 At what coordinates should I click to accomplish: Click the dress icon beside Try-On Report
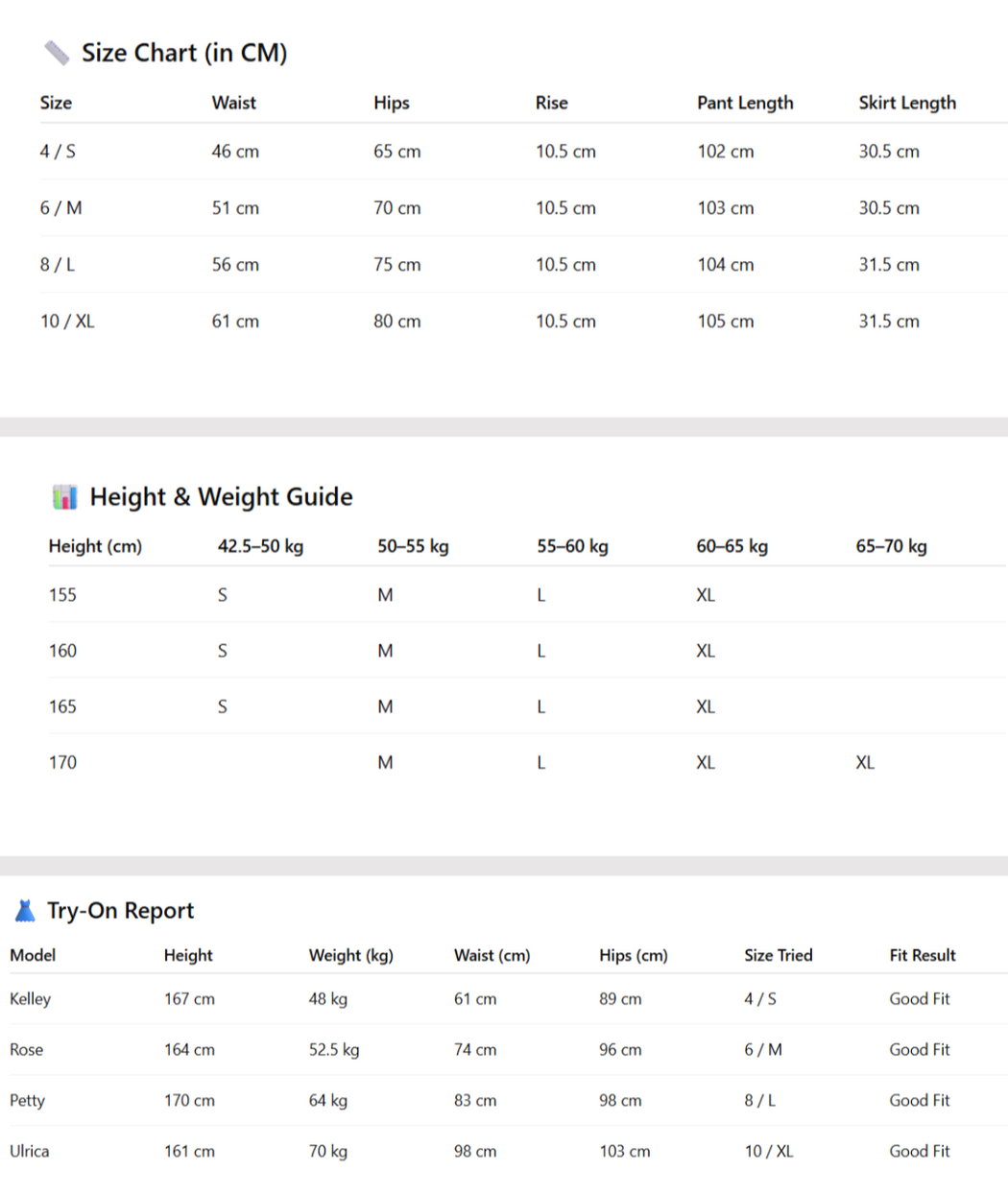(26, 911)
